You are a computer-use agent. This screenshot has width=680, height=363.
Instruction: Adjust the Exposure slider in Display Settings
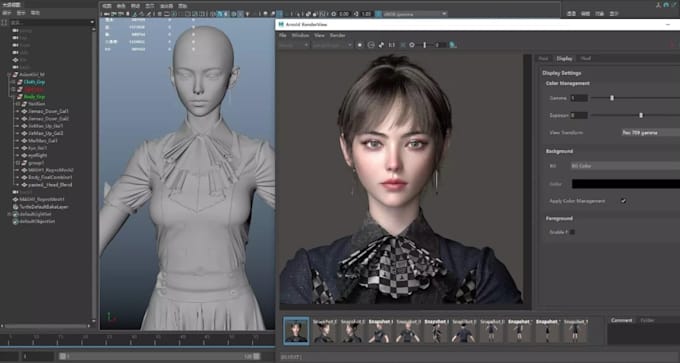tap(641, 115)
